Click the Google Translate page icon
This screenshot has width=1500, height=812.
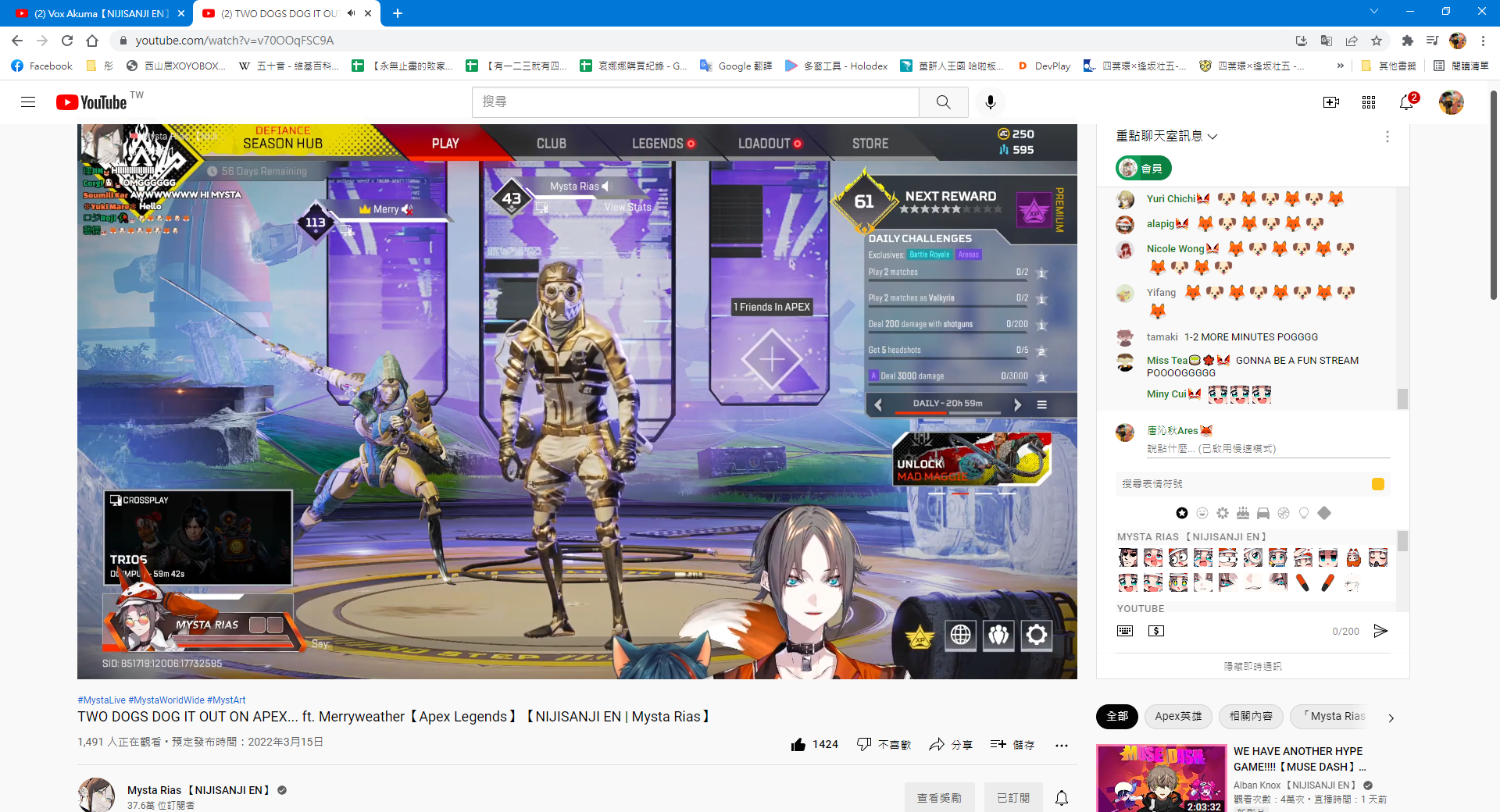[x=1327, y=41]
